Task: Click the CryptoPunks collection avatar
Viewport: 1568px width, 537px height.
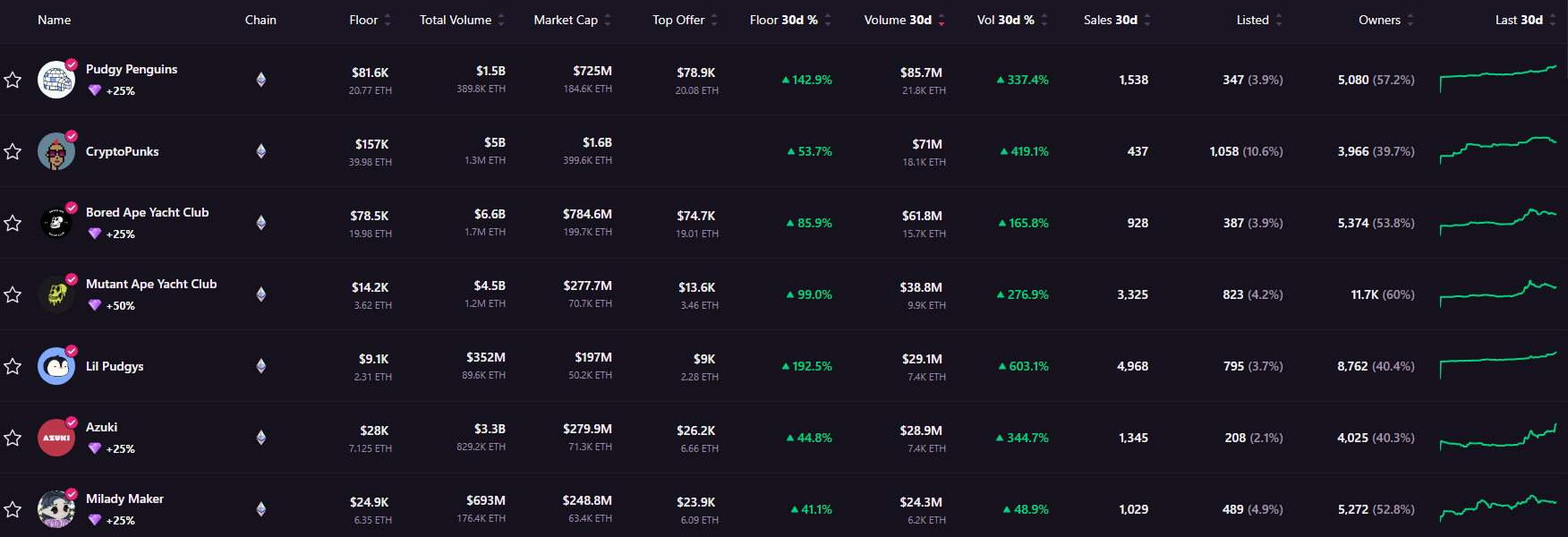Action: (56, 151)
